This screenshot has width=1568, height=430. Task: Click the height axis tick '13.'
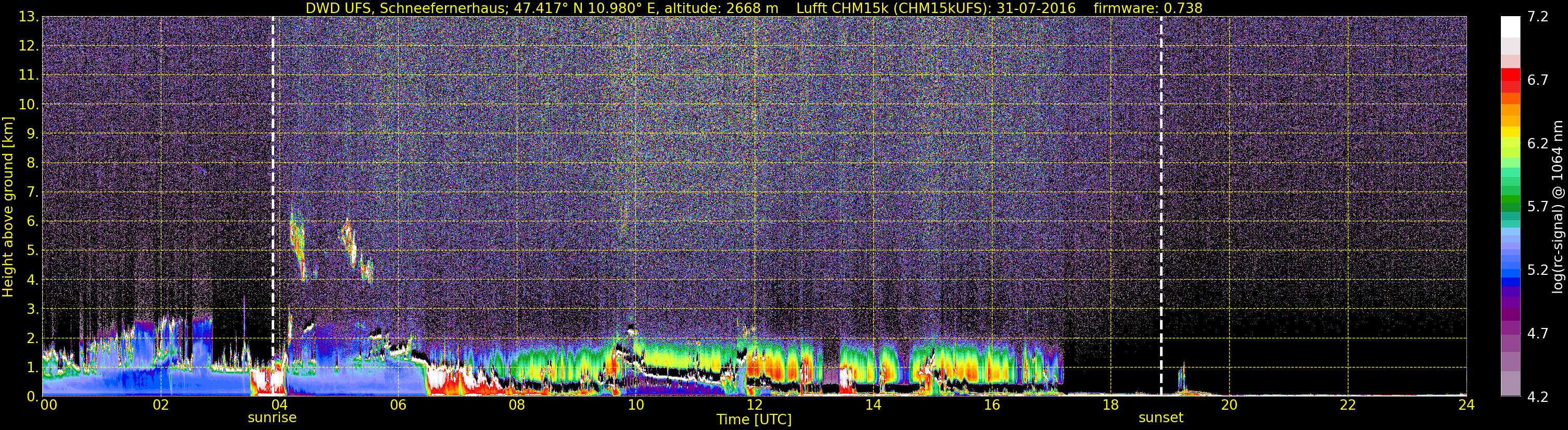tap(29, 17)
